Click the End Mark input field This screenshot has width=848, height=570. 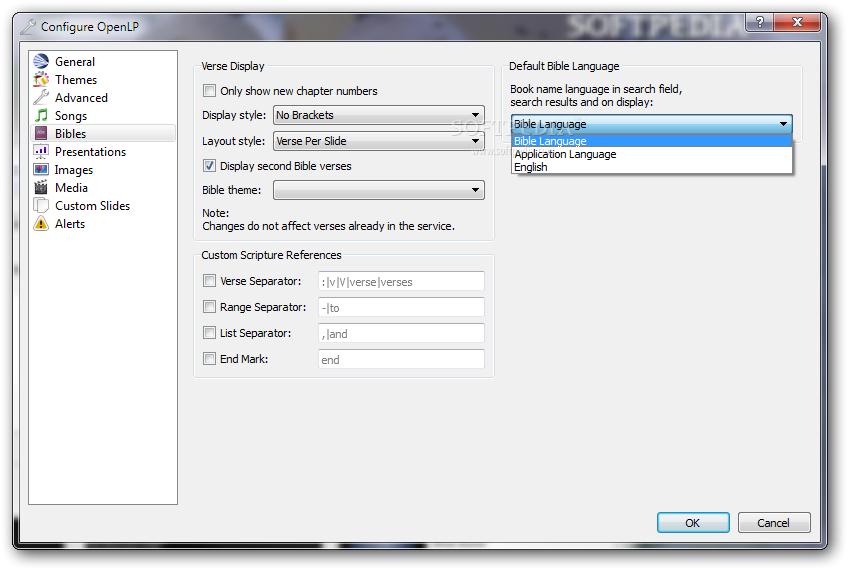(401, 359)
